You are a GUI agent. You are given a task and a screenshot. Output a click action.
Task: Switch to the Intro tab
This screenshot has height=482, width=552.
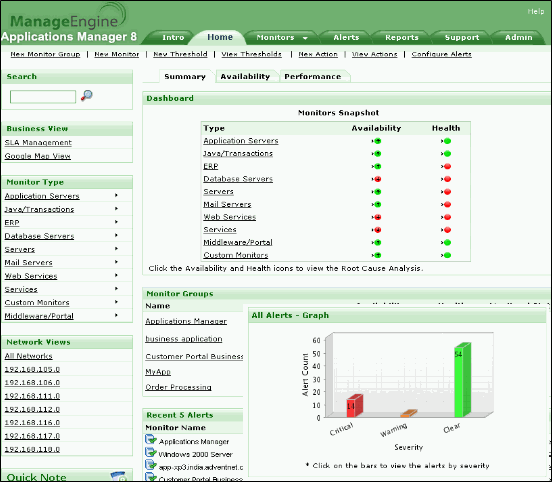click(x=173, y=37)
